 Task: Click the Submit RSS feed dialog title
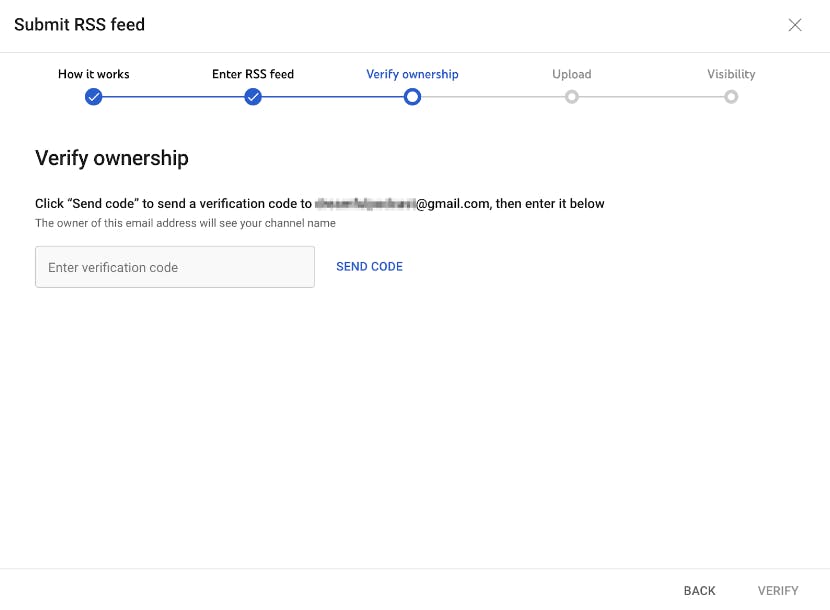pos(79,24)
